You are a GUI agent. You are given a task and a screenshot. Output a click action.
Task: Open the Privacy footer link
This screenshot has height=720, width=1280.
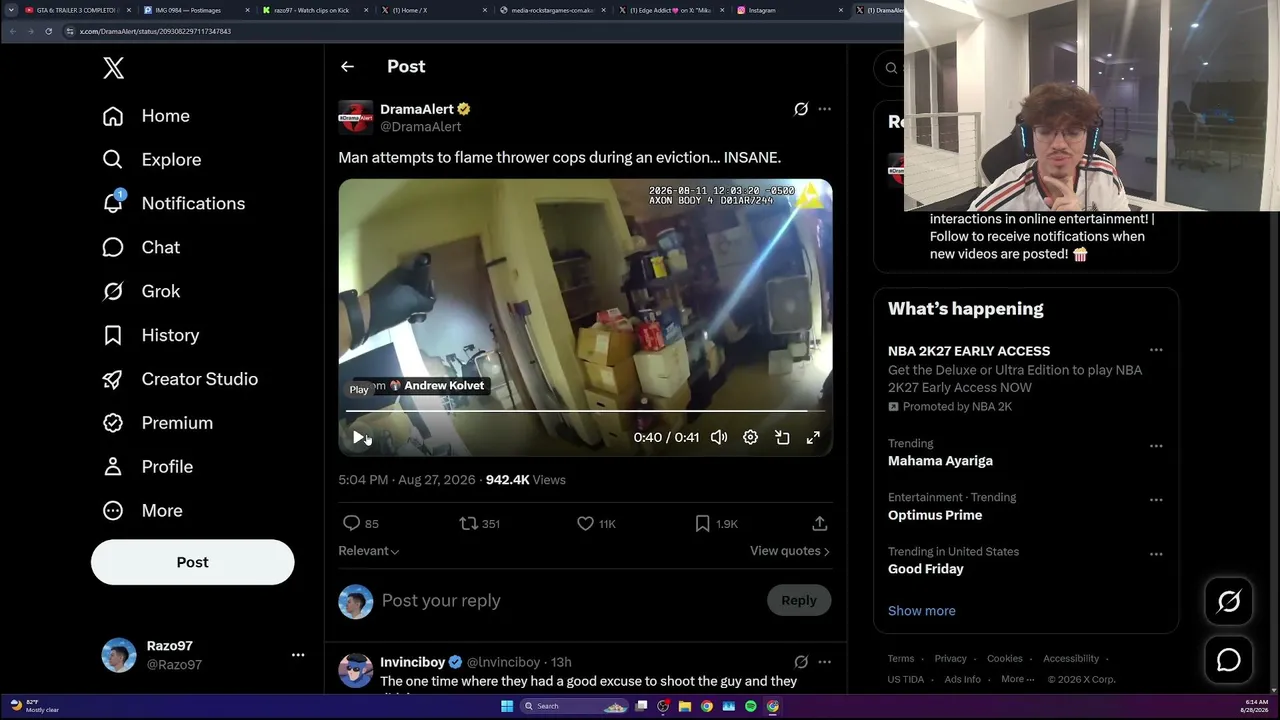click(950, 659)
